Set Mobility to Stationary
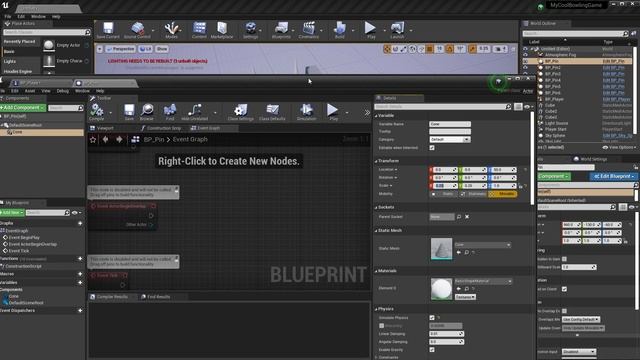Screen dimensions: 640x360 473,194
